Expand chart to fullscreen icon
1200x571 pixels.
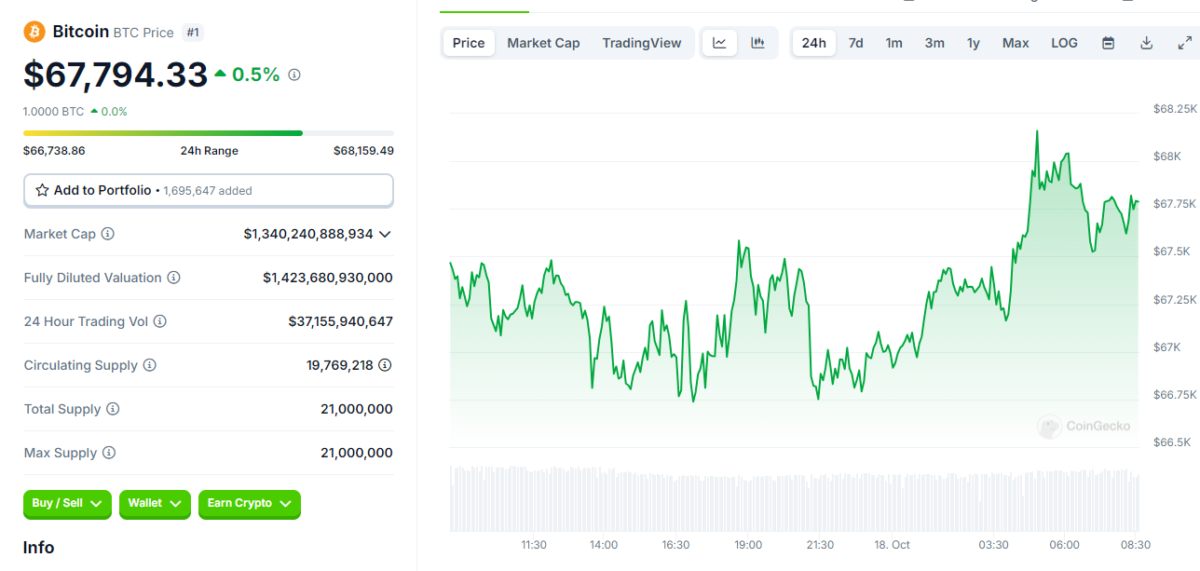1184,43
